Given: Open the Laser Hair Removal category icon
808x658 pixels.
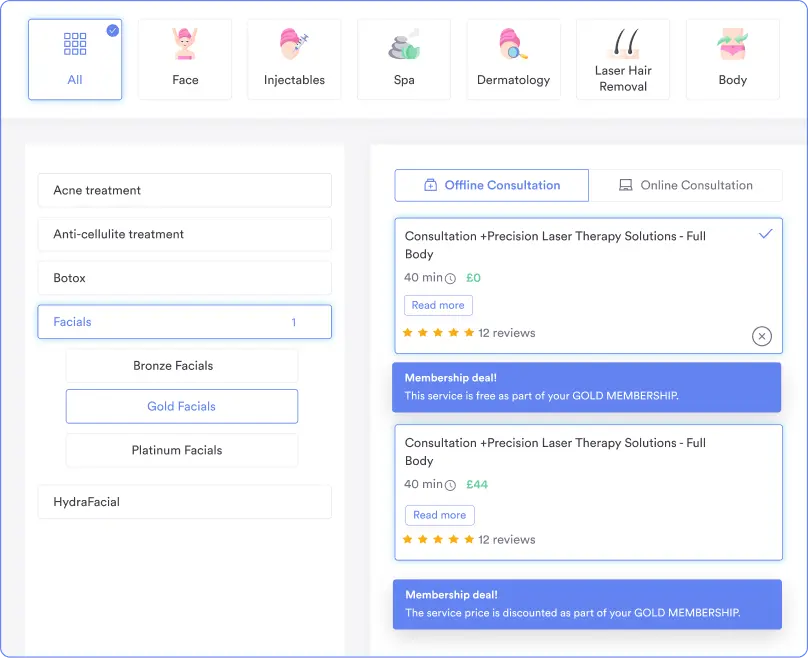Looking at the screenshot, I should click(623, 42).
